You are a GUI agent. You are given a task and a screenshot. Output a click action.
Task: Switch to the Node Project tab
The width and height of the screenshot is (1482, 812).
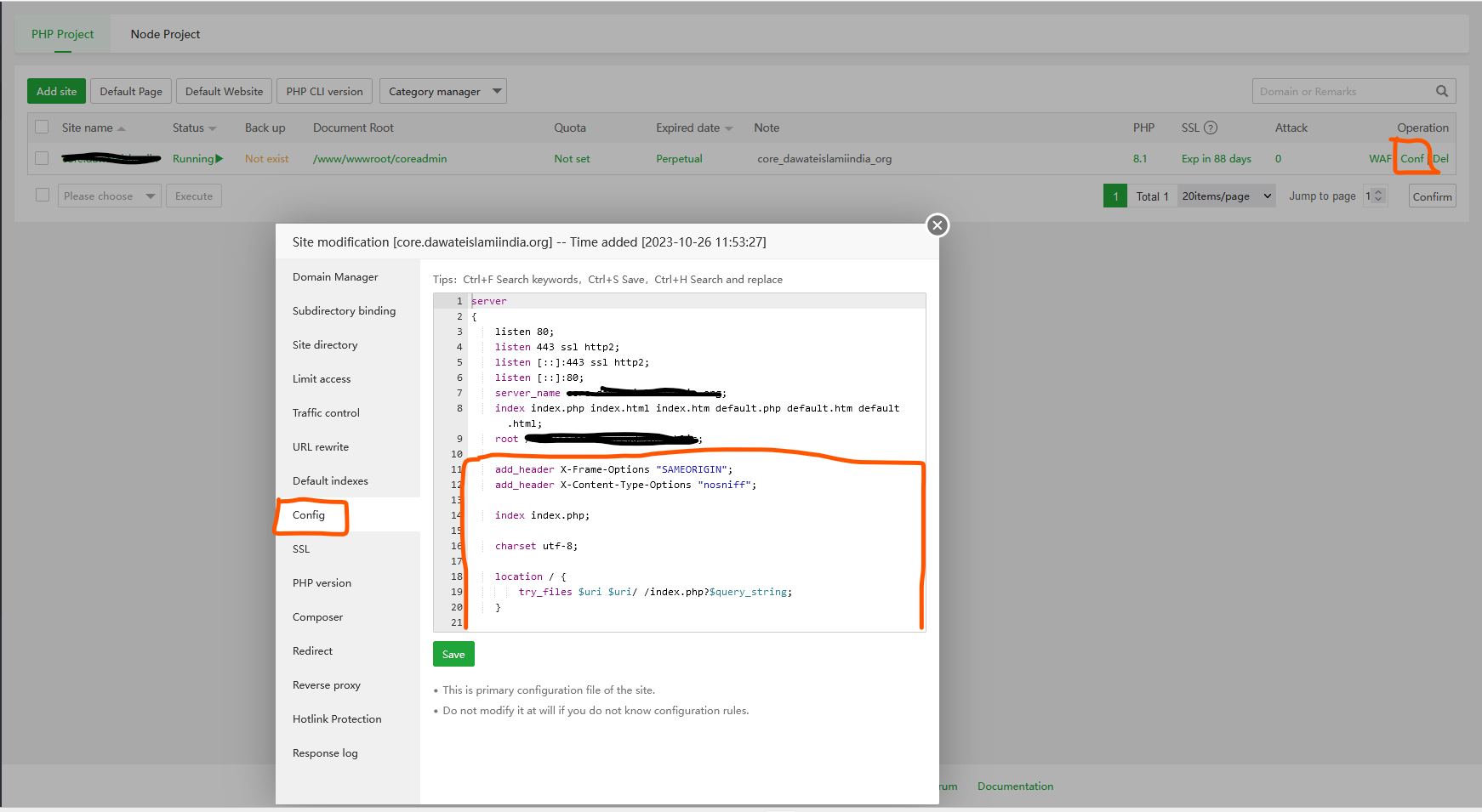165,34
